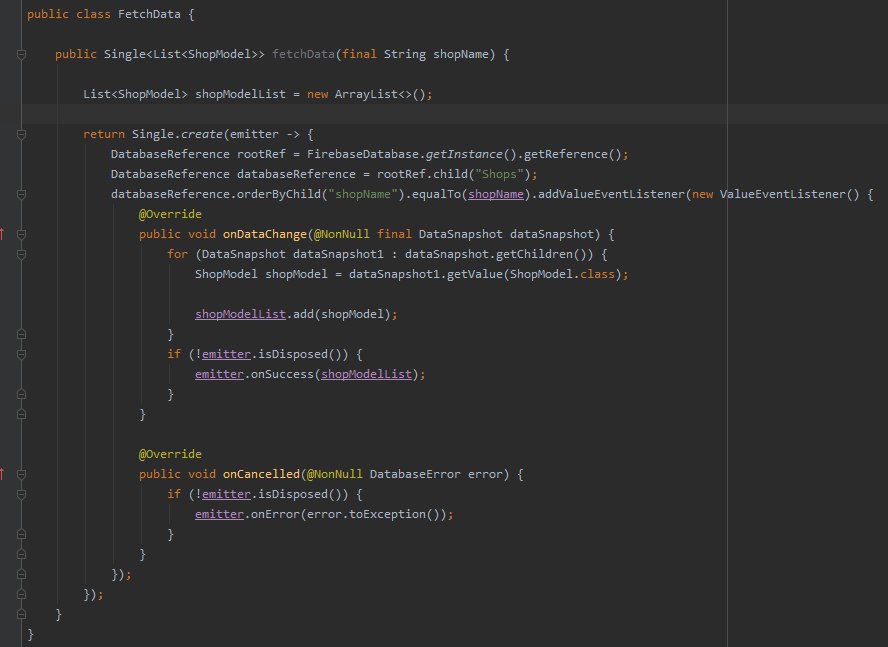Click getReference() on the rootRef line
The image size is (888, 647).
572,154
